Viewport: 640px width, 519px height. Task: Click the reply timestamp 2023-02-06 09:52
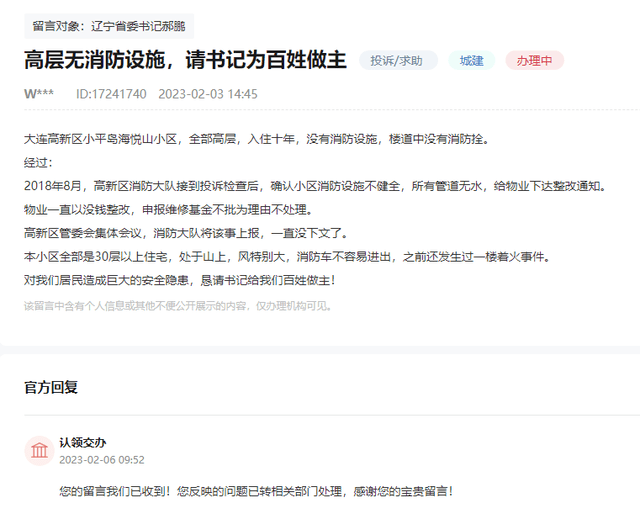tap(102, 460)
